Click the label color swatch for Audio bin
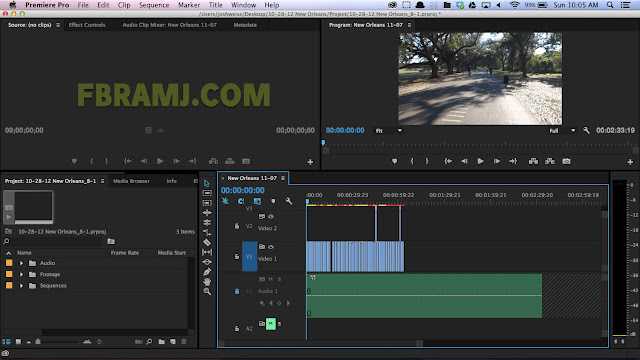This screenshot has height=360, width=640. (9, 263)
